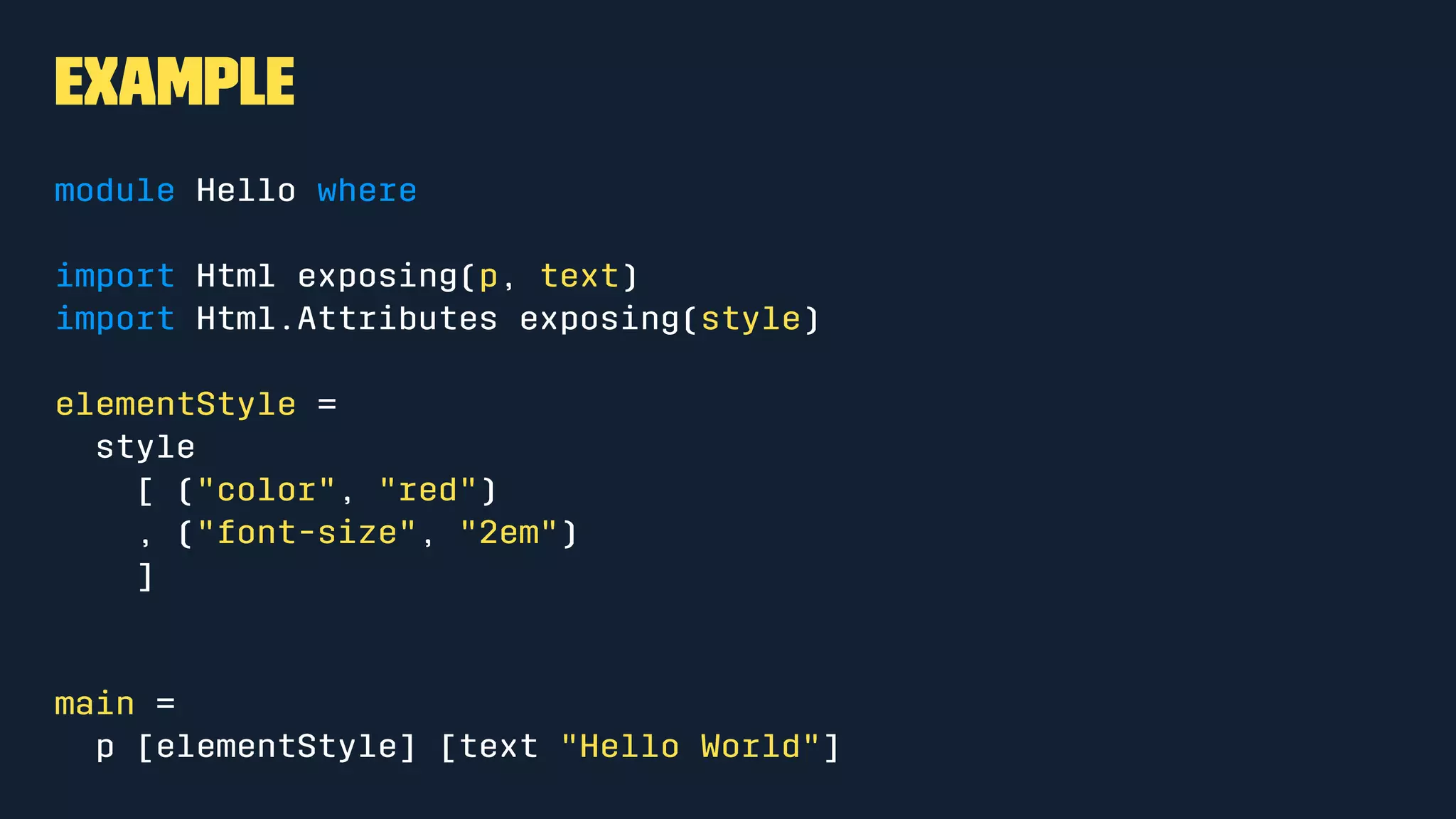Screen dimensions: 1456x819
Task: Click the 'elementStyle' definition name
Action: click(176, 405)
